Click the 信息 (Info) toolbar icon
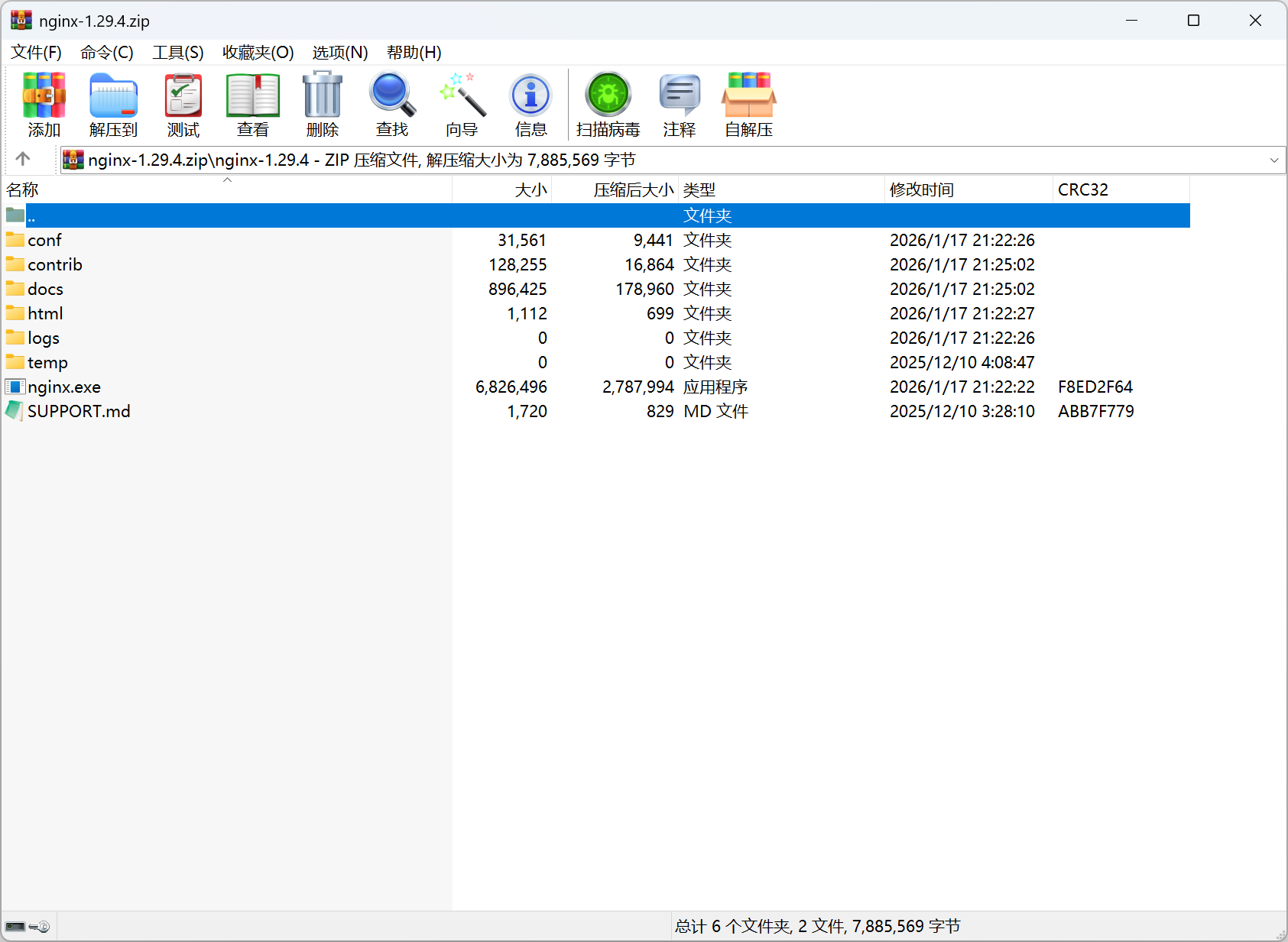 tap(531, 95)
